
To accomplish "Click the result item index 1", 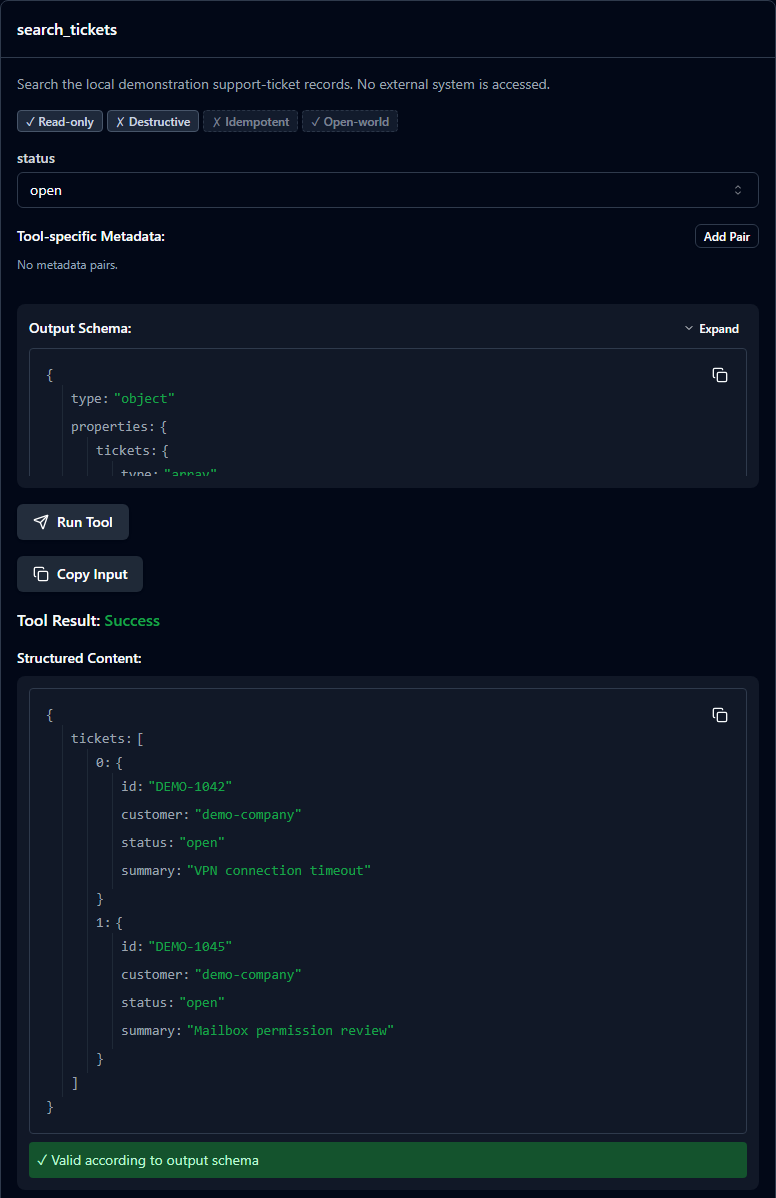I will coord(102,923).
